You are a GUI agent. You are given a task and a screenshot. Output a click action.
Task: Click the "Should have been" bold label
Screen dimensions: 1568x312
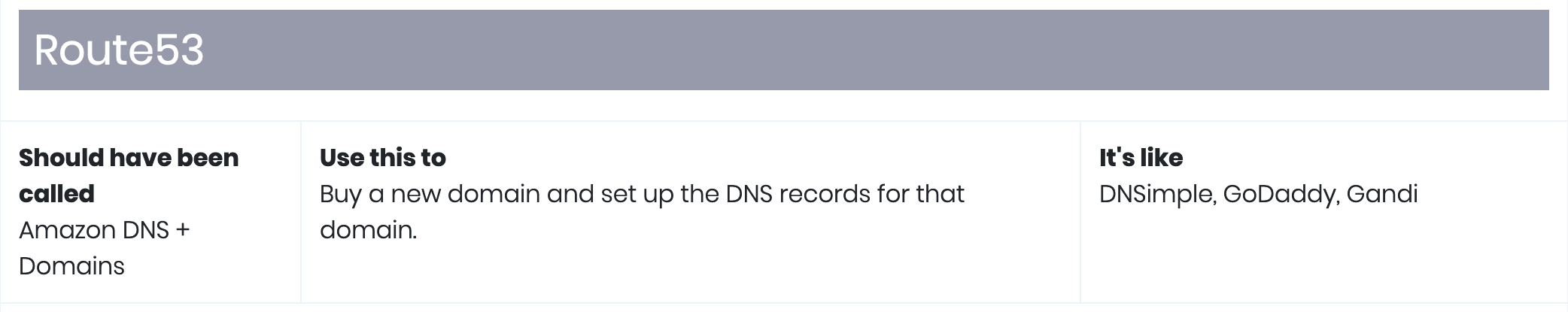click(x=129, y=158)
